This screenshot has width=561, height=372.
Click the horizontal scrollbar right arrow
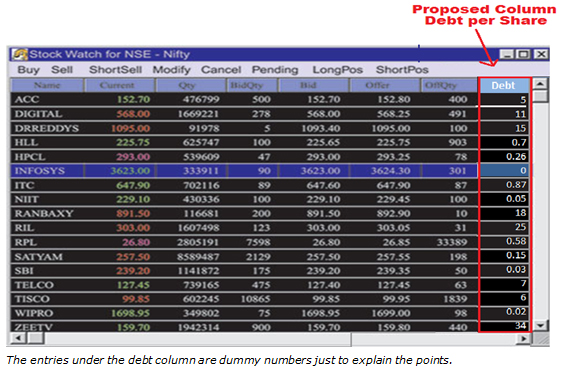(525, 338)
